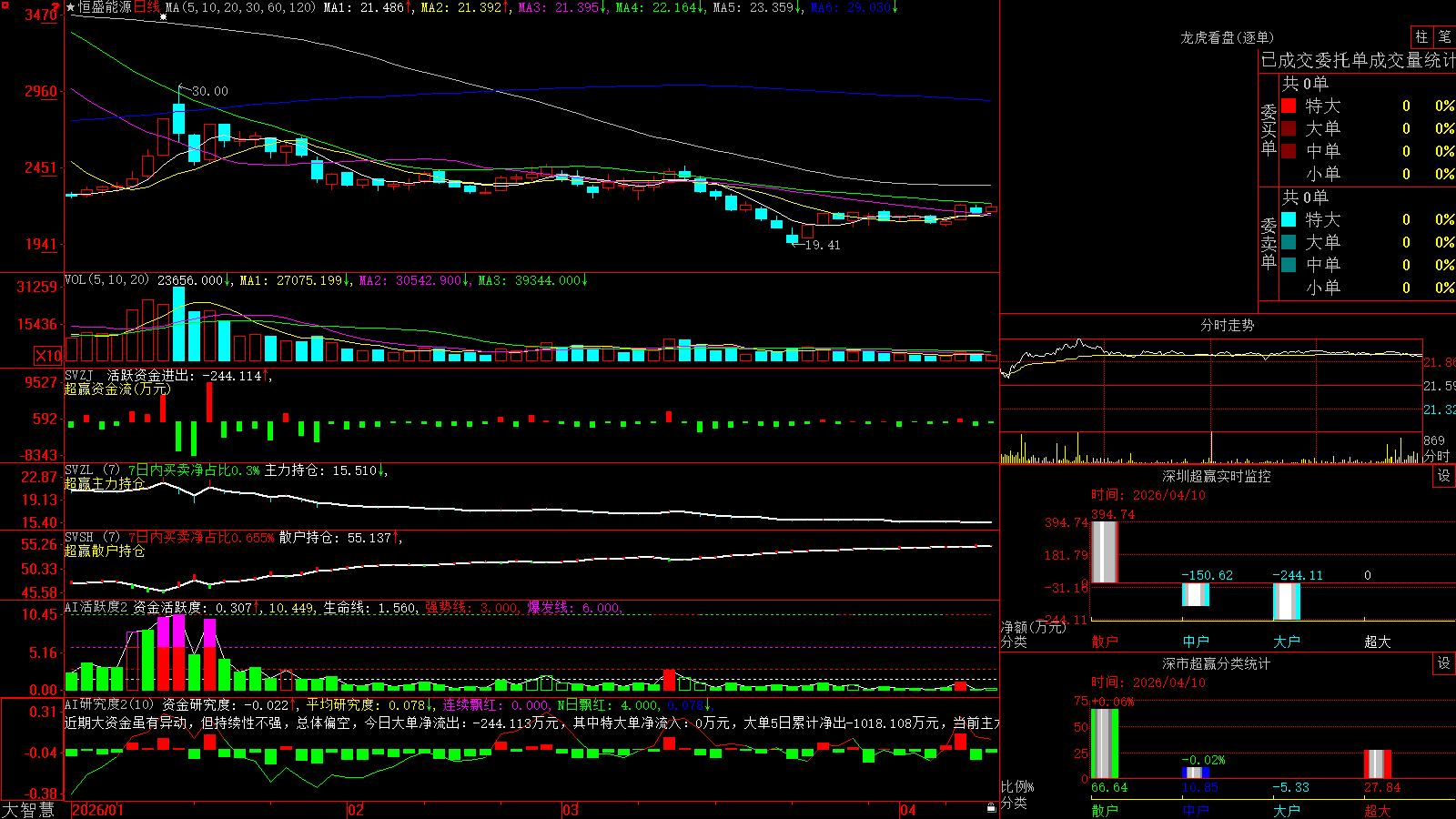Click the 03 month marker on timeline
1456x819 pixels.
coord(571,810)
